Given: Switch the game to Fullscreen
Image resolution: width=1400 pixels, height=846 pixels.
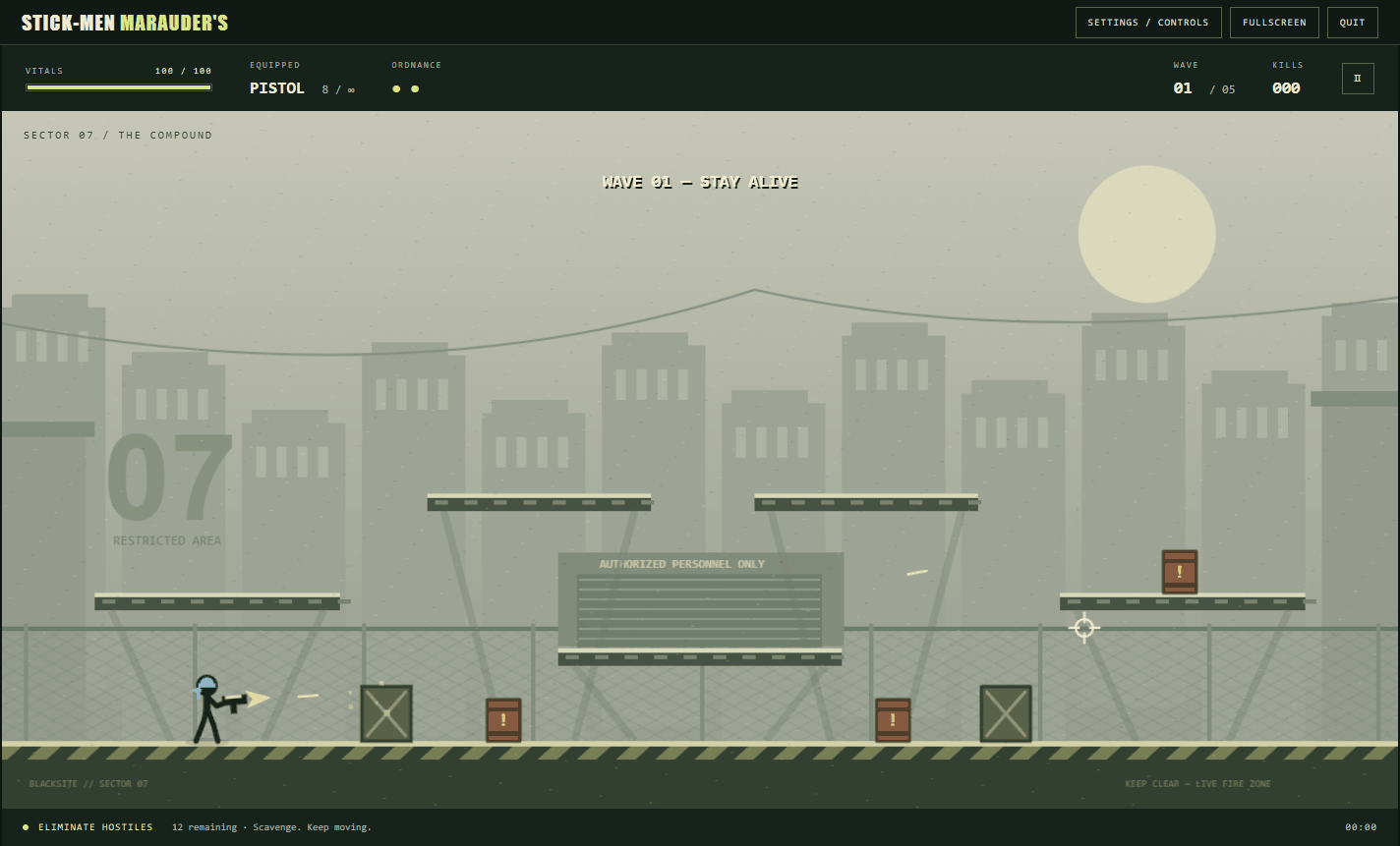Looking at the screenshot, I should pyautogui.click(x=1274, y=23).
